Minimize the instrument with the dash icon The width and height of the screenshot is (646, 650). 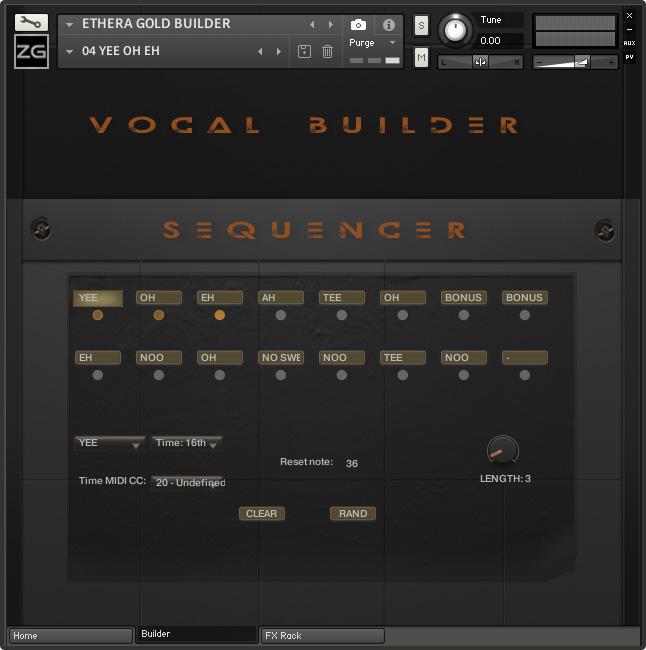pos(629,29)
